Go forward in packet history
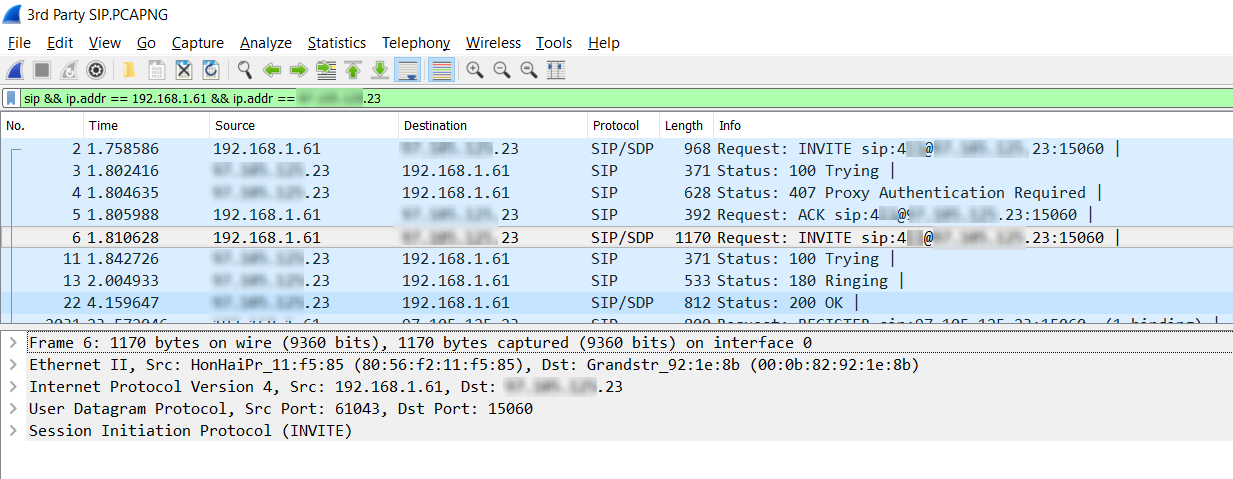Image resolution: width=1233 pixels, height=479 pixels. [x=298, y=70]
